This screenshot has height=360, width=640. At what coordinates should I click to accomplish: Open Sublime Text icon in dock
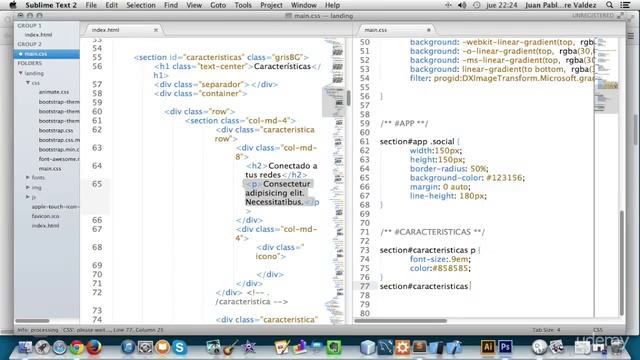pyautogui.click(x=419, y=347)
